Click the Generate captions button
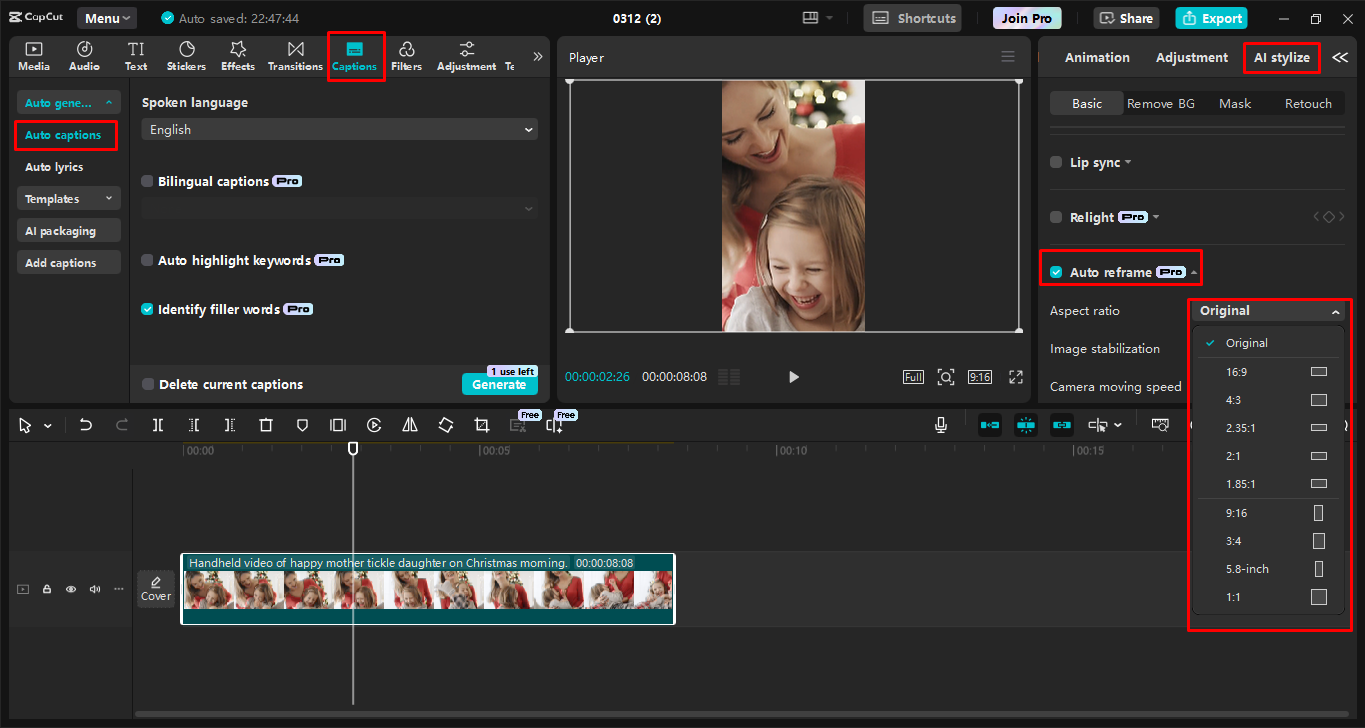The image size is (1365, 728). pyautogui.click(x=499, y=384)
